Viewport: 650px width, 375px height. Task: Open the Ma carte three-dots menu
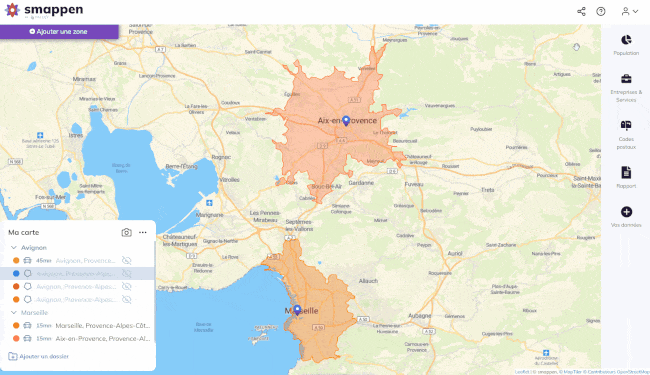pyautogui.click(x=143, y=232)
